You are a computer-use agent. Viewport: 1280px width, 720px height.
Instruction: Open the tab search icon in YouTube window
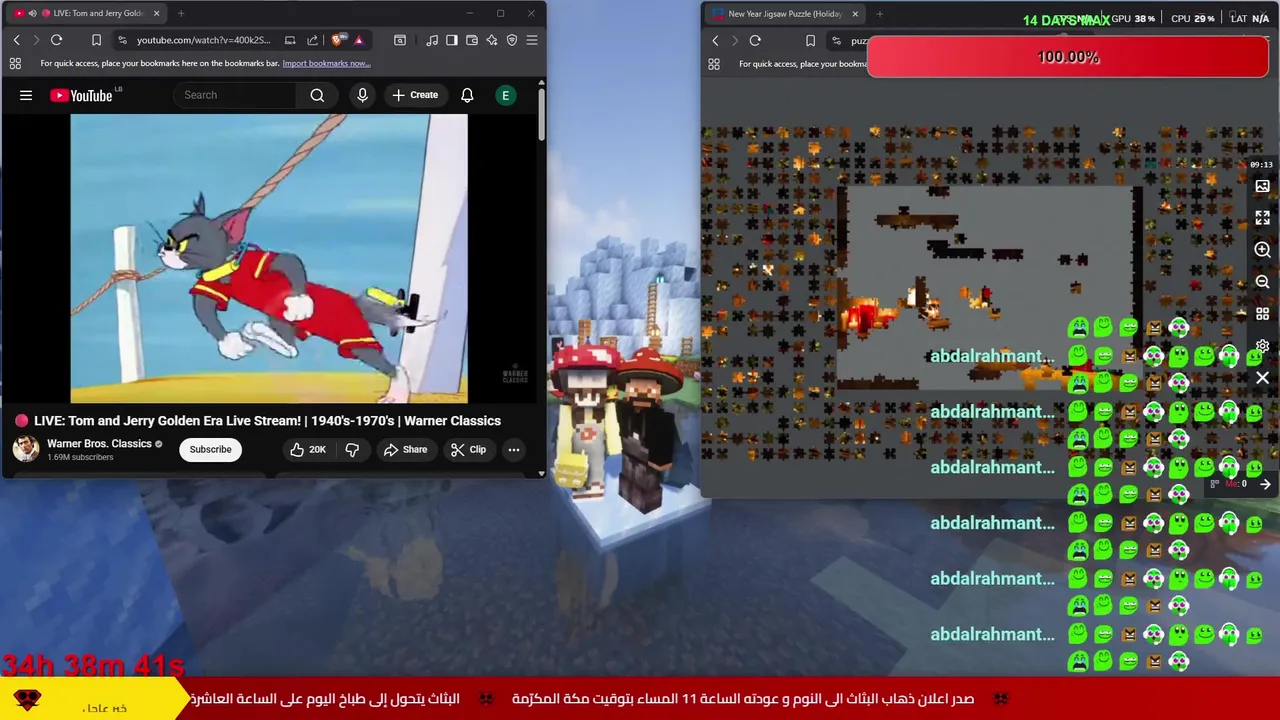click(400, 40)
